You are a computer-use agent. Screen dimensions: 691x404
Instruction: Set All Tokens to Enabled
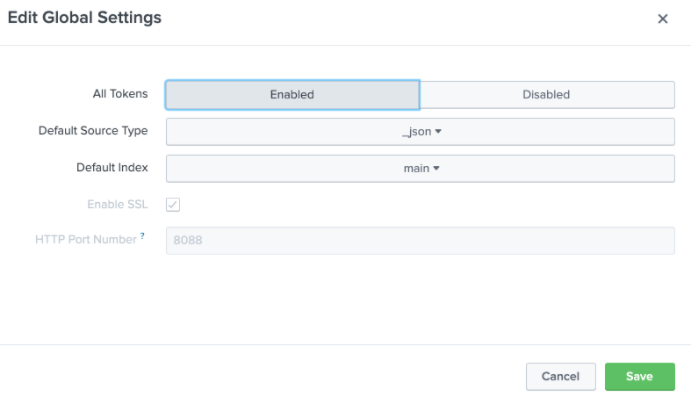pos(292,94)
